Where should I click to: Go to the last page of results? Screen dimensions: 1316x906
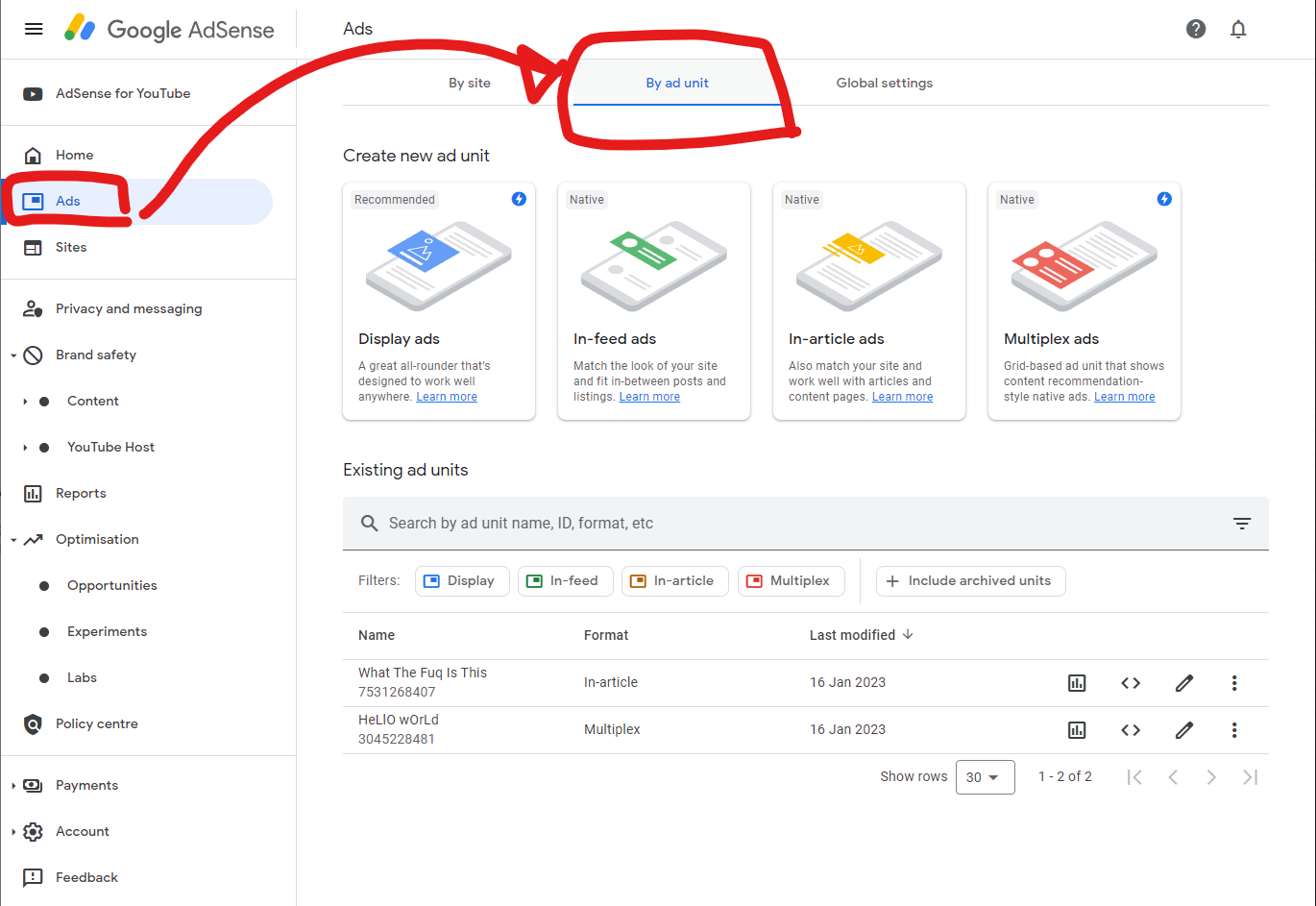(1250, 777)
